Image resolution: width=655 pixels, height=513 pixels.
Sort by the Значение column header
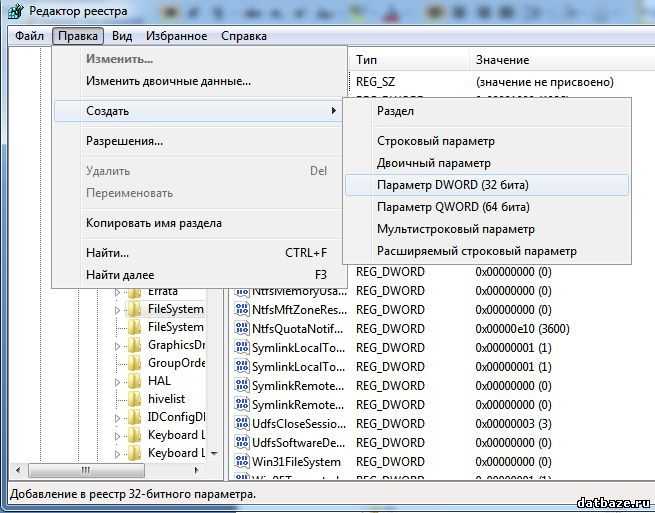coord(502,60)
